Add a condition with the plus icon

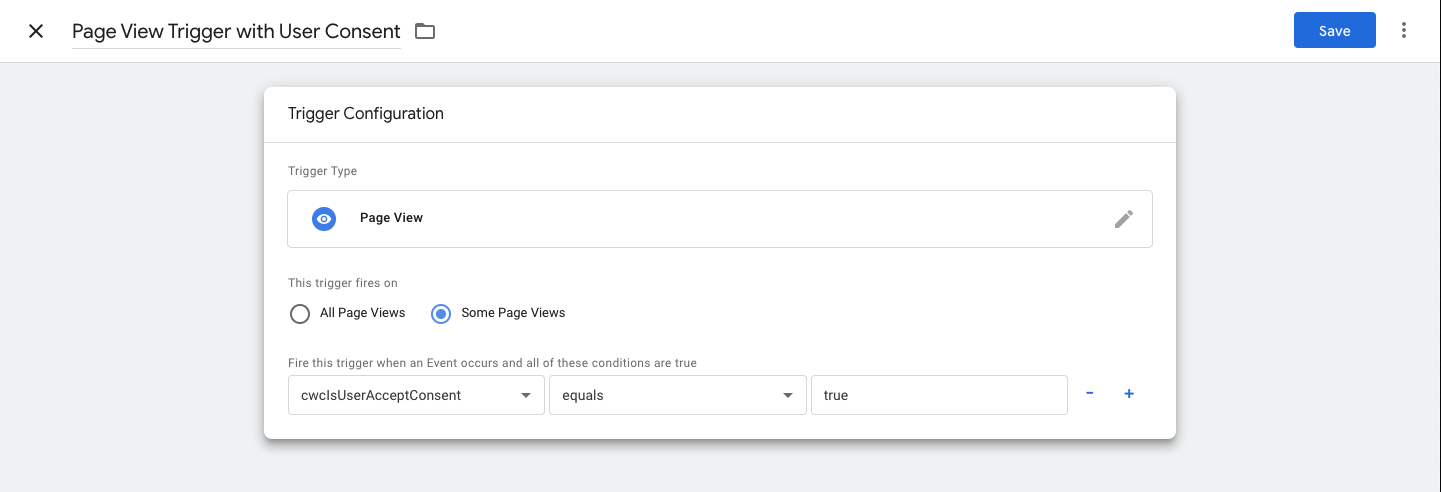(1129, 394)
